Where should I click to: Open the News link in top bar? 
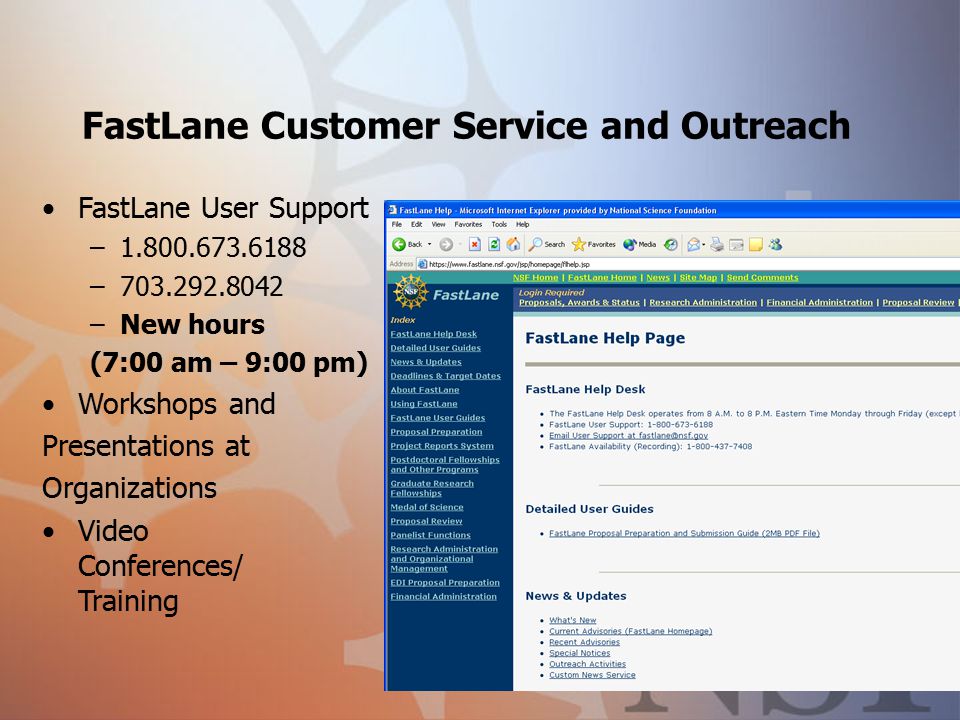[x=658, y=277]
